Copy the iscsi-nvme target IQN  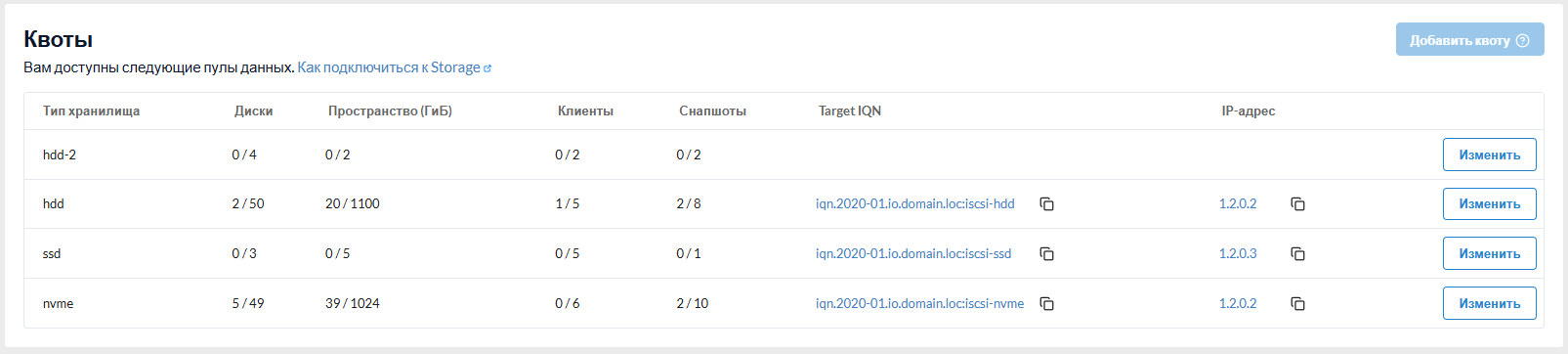(x=1046, y=304)
